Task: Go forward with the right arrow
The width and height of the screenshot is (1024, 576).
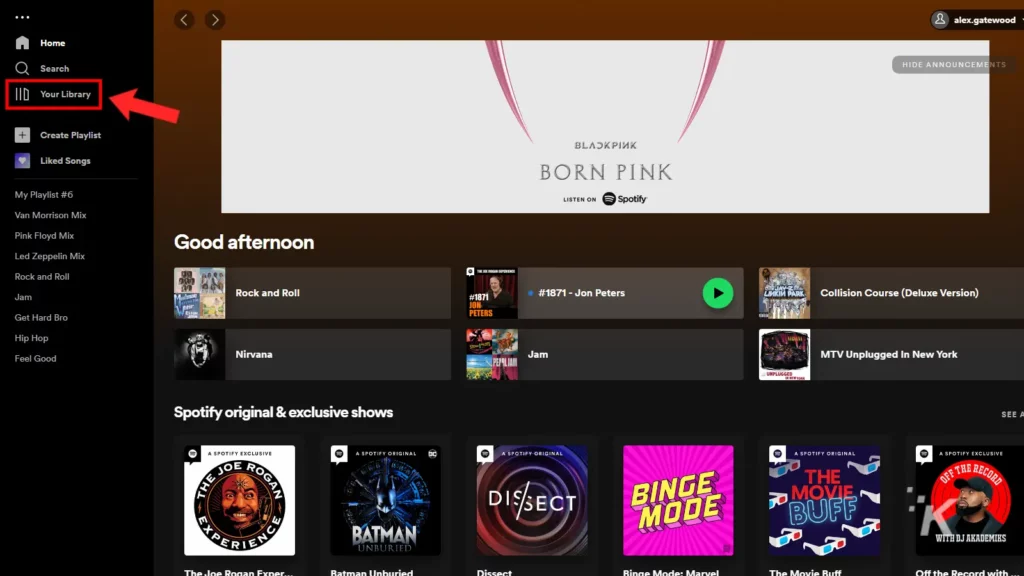Action: pos(215,20)
